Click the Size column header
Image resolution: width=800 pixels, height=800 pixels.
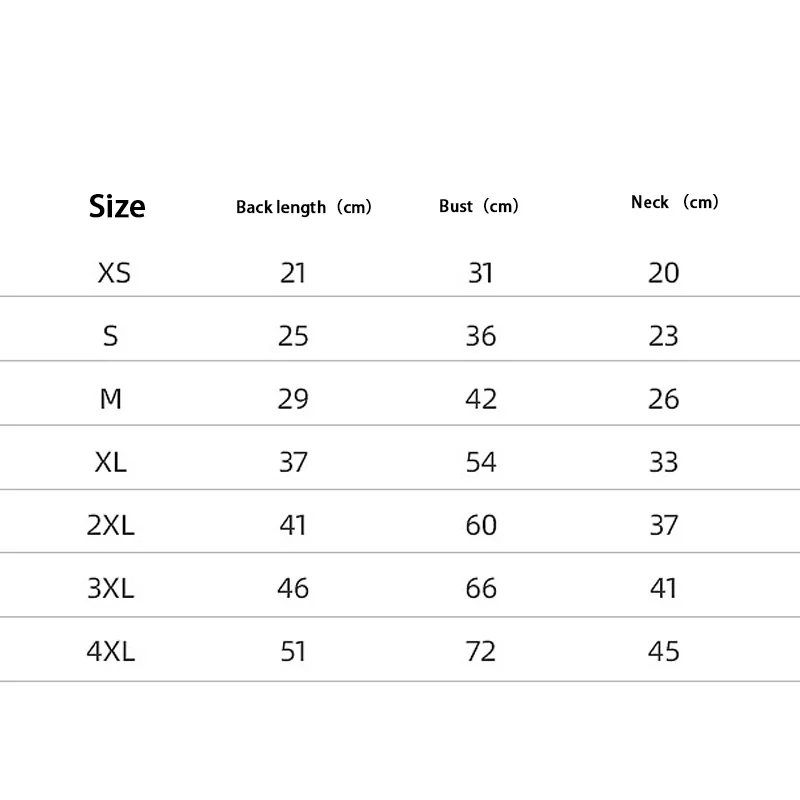coord(117,206)
